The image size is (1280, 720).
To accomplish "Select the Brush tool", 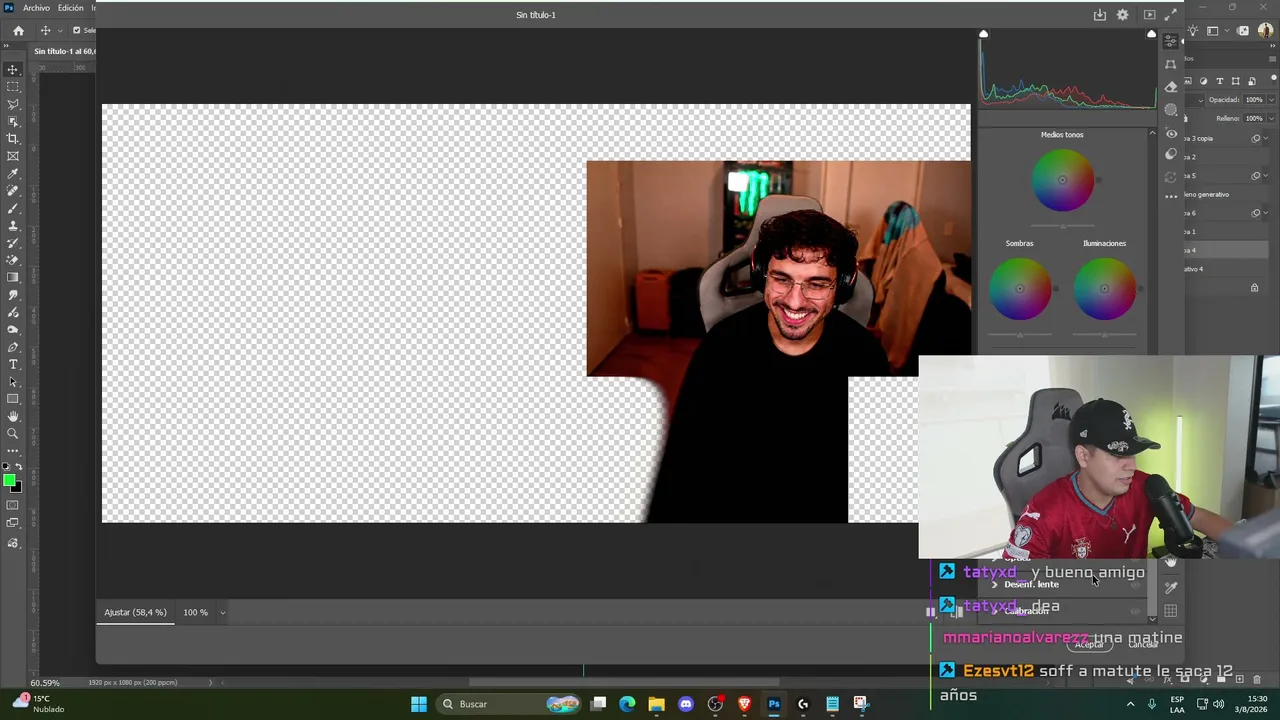I will click(13, 208).
